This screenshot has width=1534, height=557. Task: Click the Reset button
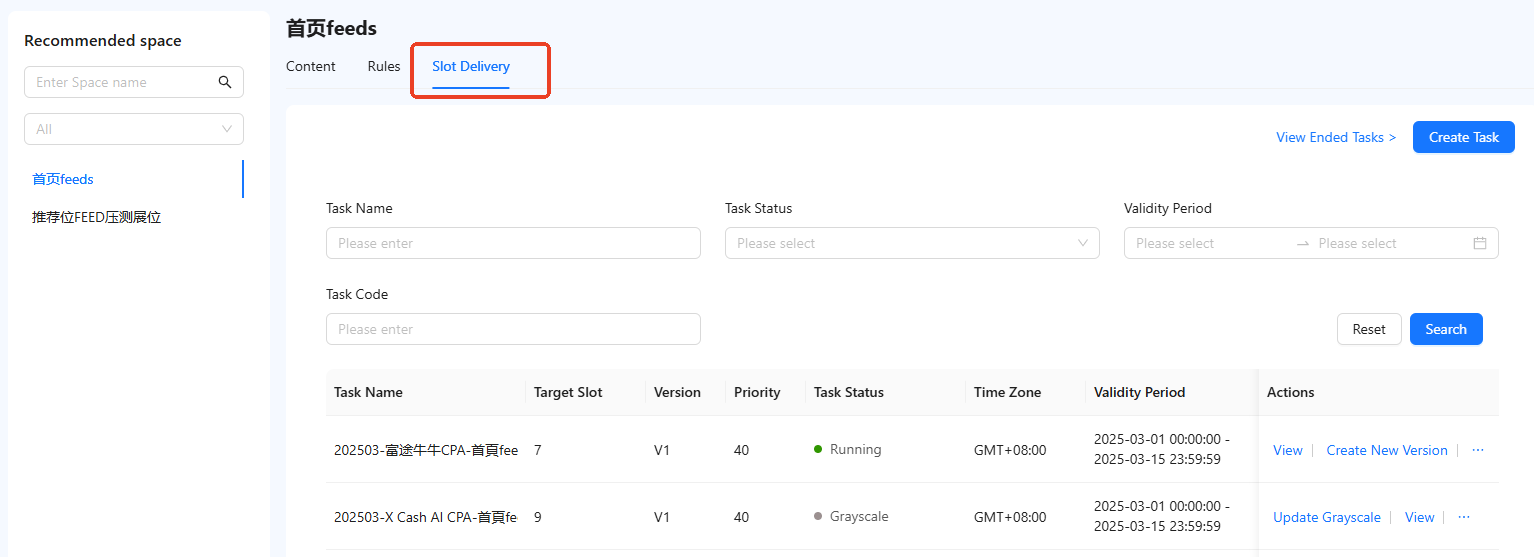[x=1369, y=329]
